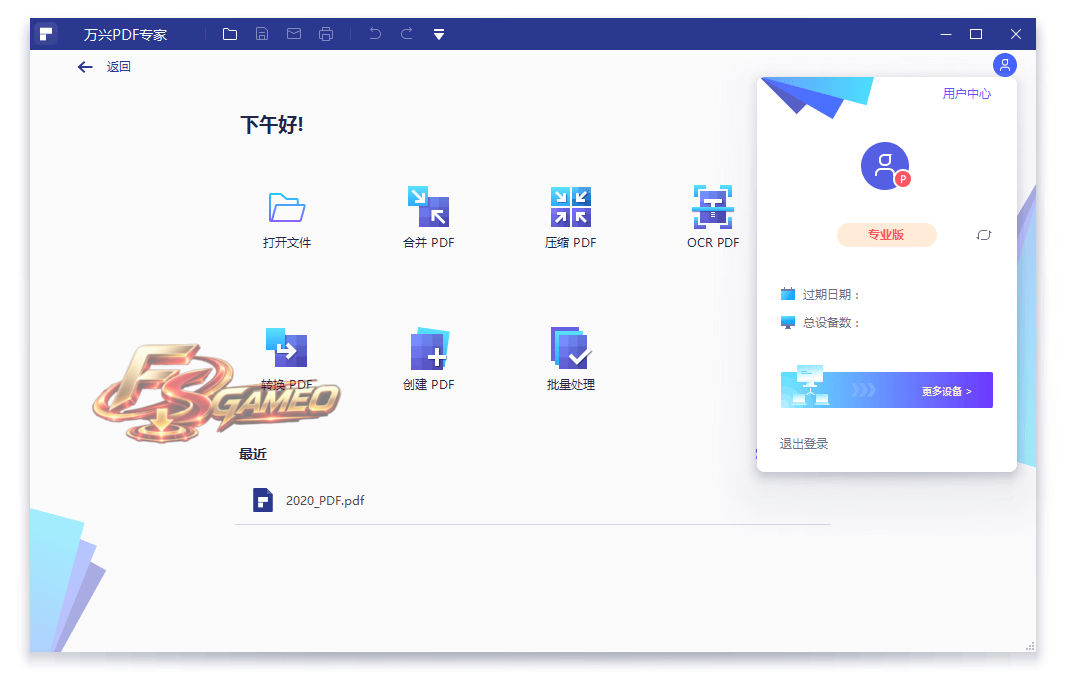Open the 转换 PDF tool
The width and height of the screenshot is (1066, 682).
[286, 347]
